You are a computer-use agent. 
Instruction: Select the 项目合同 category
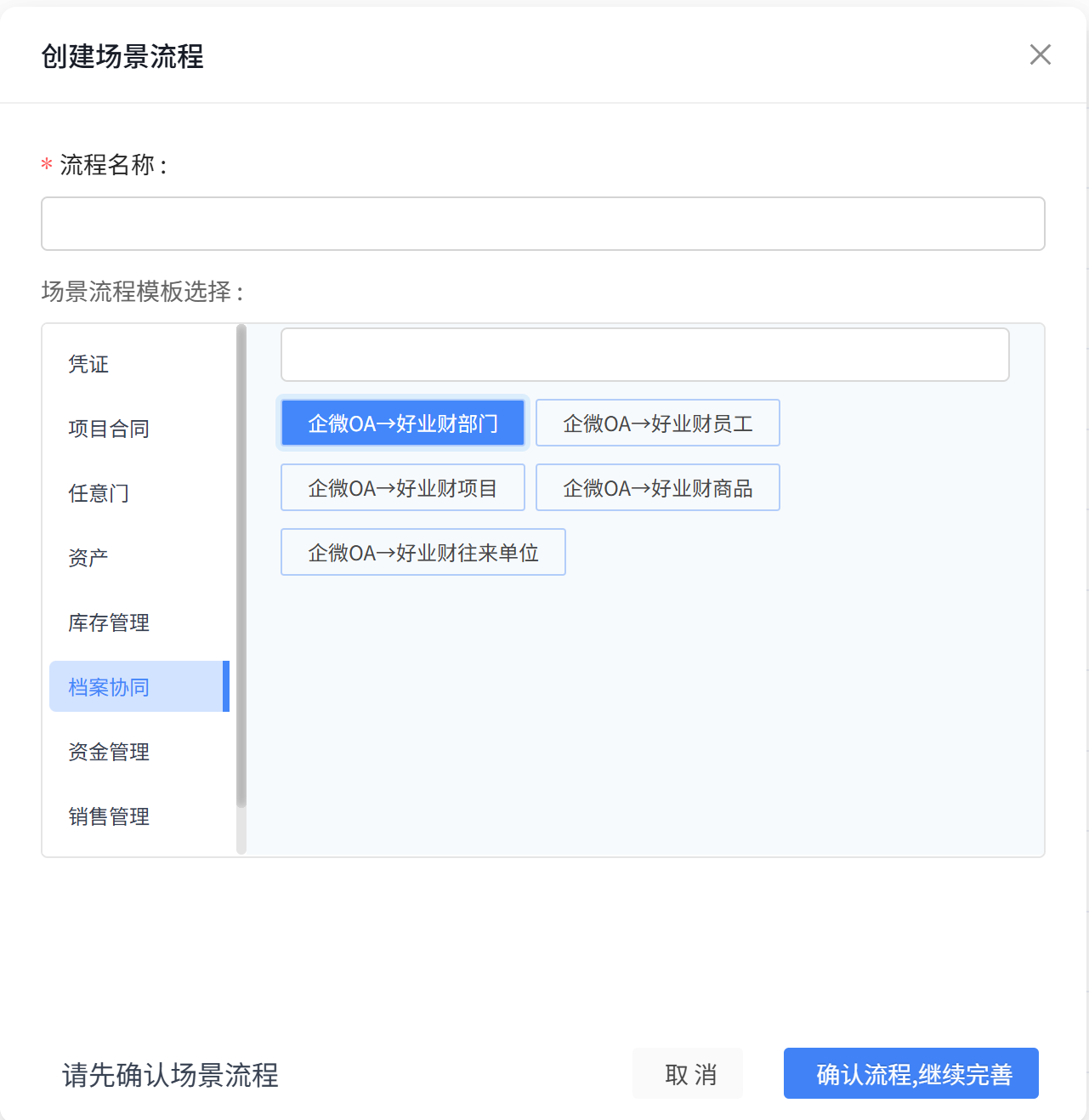(109, 429)
